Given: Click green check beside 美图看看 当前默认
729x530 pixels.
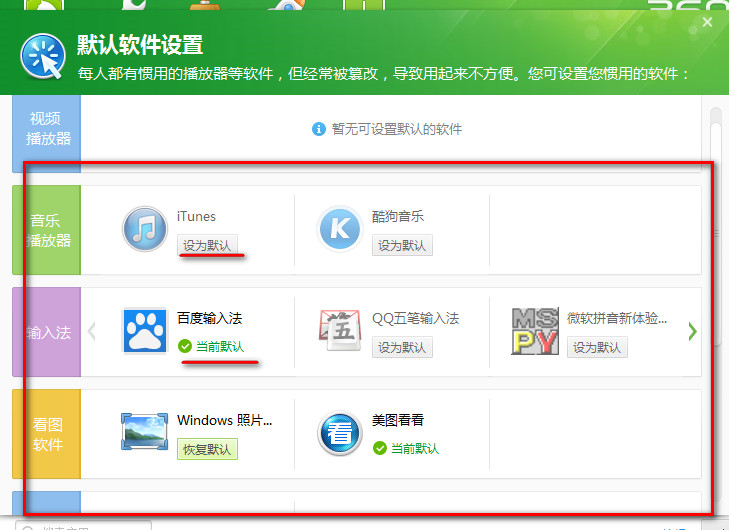Looking at the screenshot, I should point(380,448).
